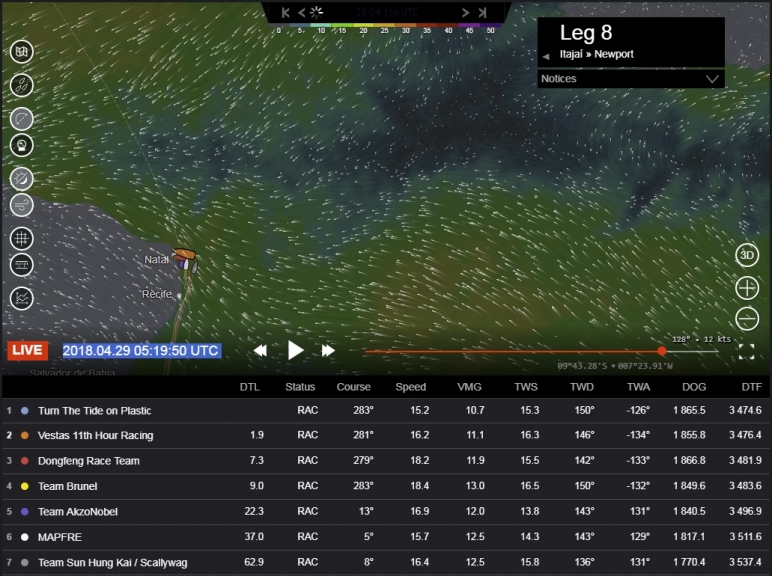Enter fullscreen mode
This screenshot has width=772, height=576.
(x=746, y=352)
